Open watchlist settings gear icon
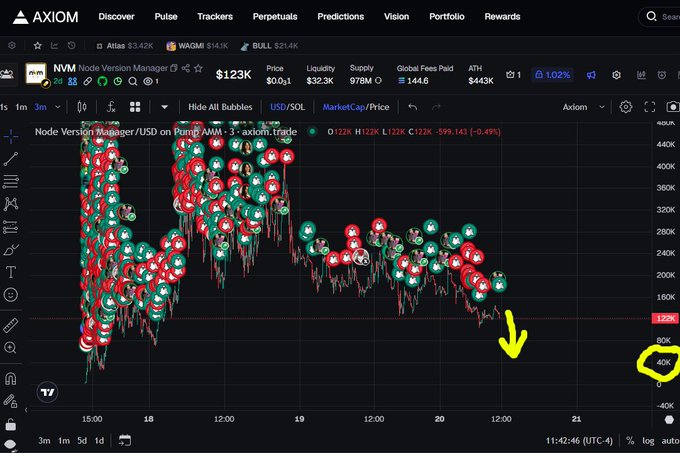 click(12, 46)
